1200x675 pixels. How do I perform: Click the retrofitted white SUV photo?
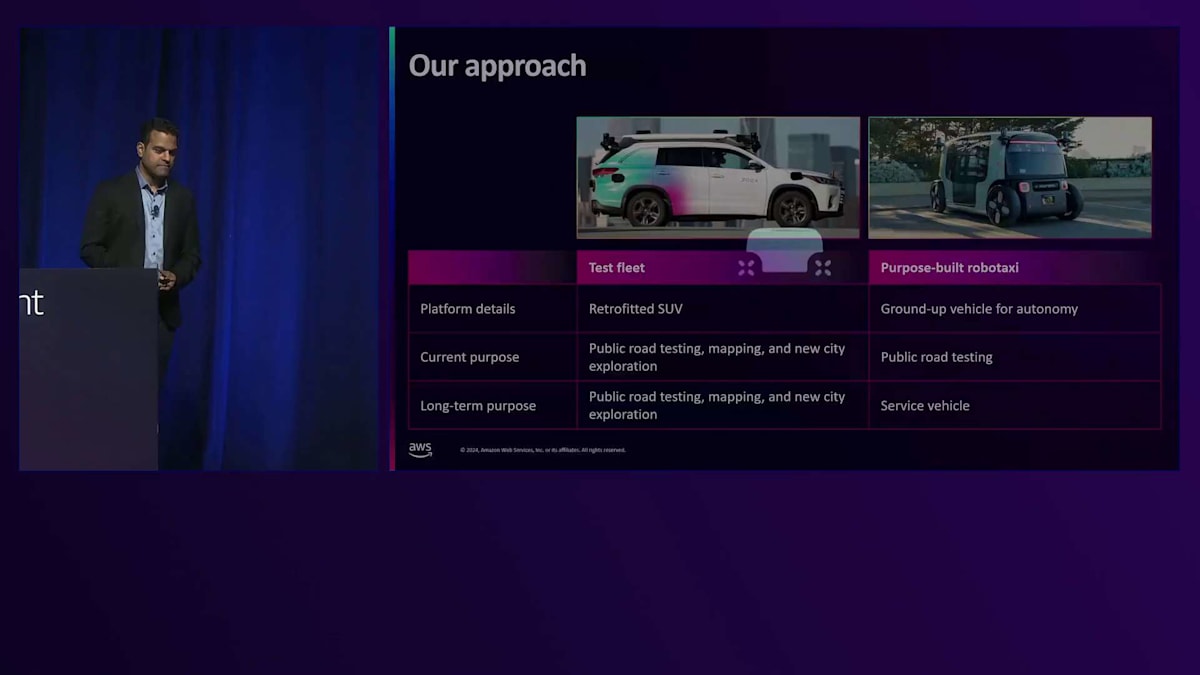[x=718, y=177]
